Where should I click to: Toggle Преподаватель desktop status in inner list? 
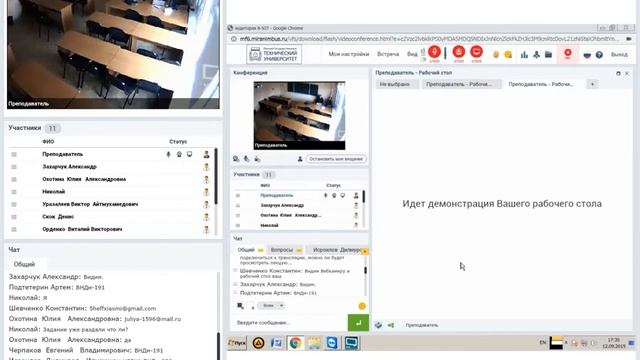(343, 196)
